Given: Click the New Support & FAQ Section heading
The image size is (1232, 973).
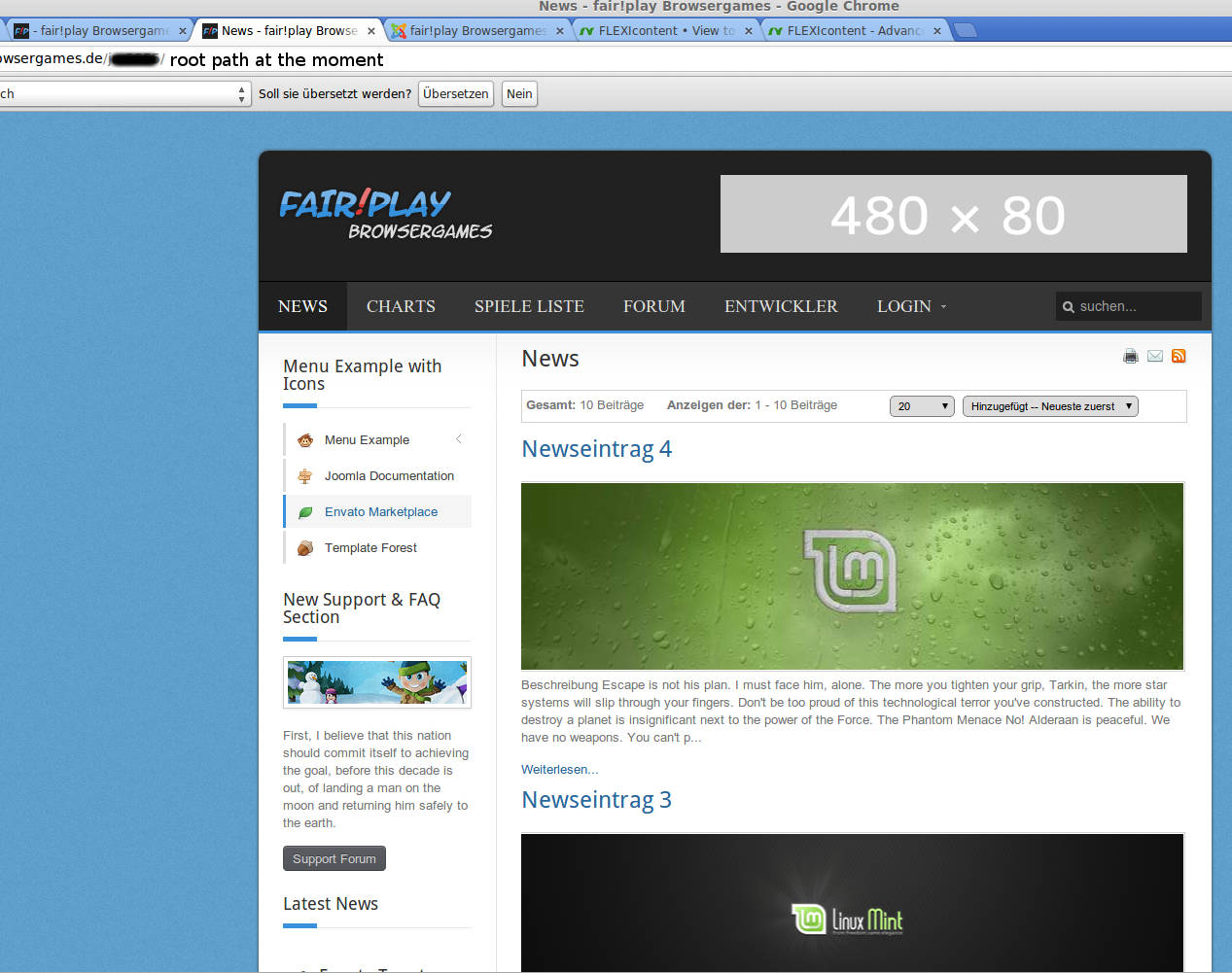Looking at the screenshot, I should click(362, 608).
